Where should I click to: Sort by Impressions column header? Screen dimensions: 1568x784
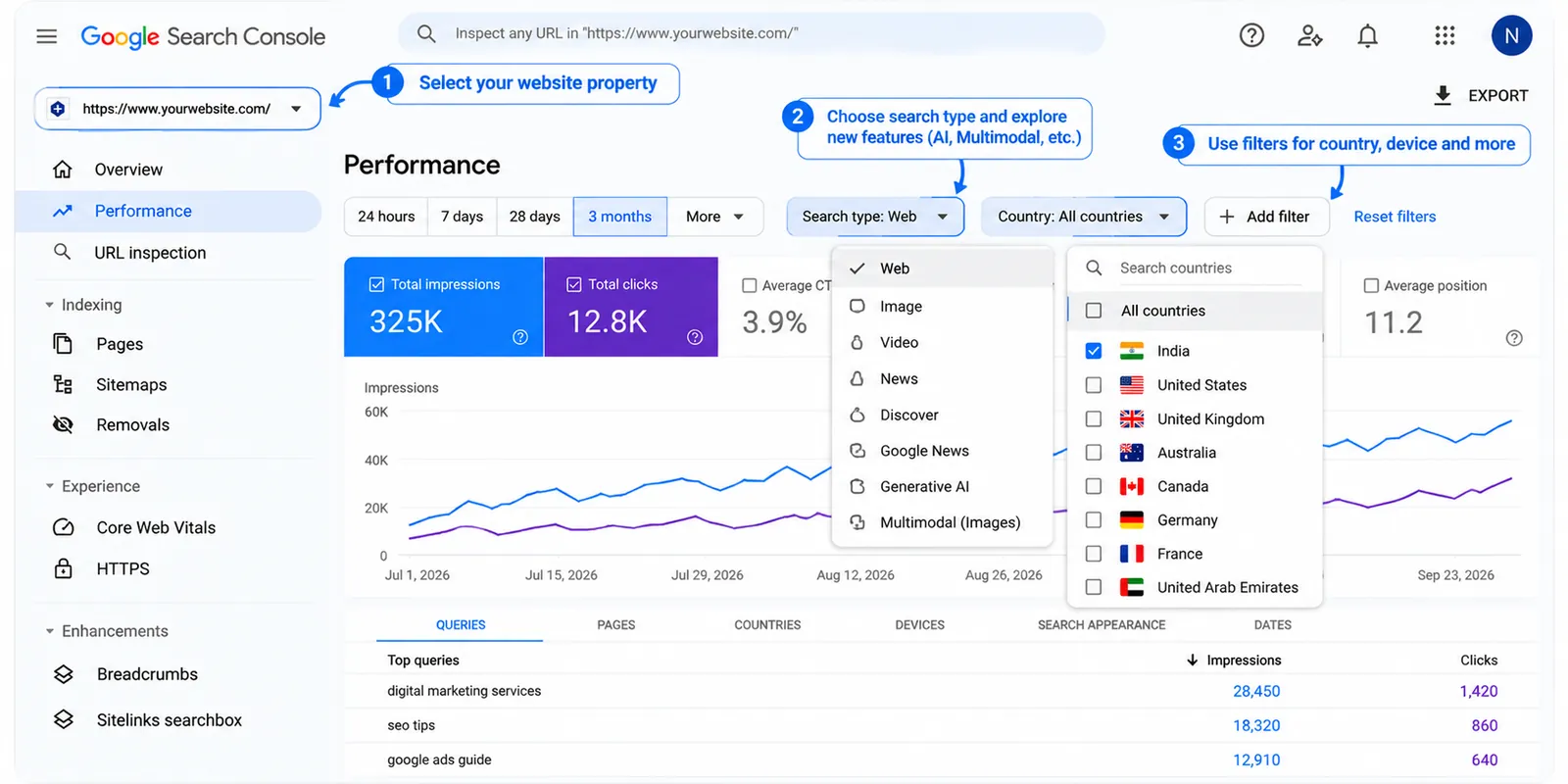[x=1235, y=660]
